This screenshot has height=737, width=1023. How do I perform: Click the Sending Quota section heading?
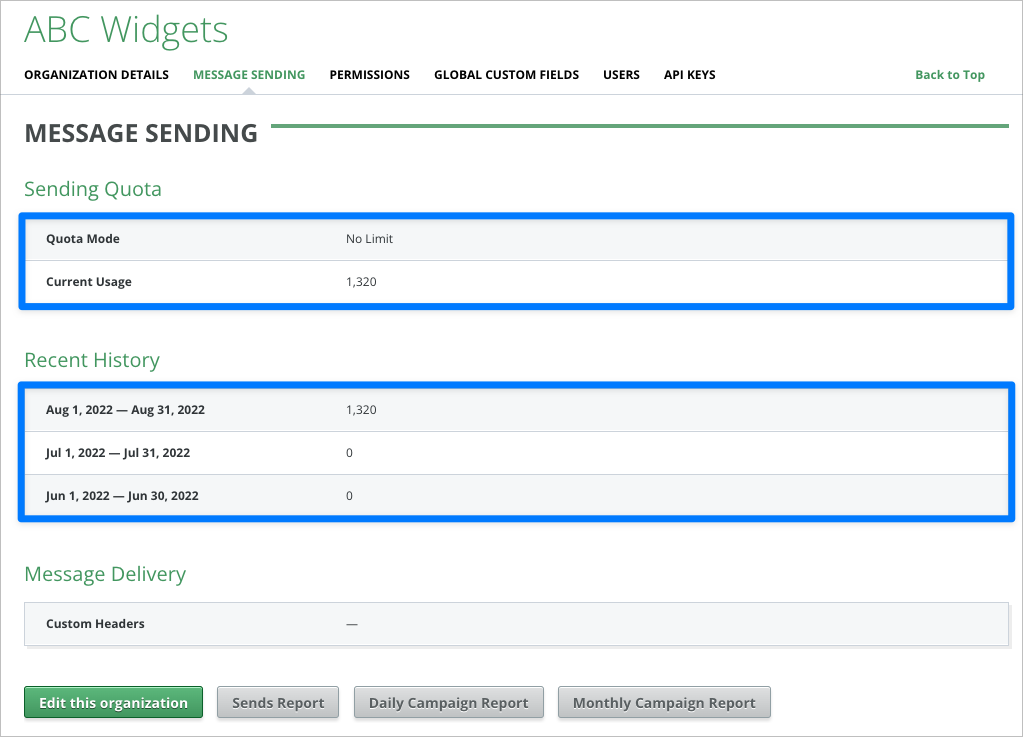(93, 189)
